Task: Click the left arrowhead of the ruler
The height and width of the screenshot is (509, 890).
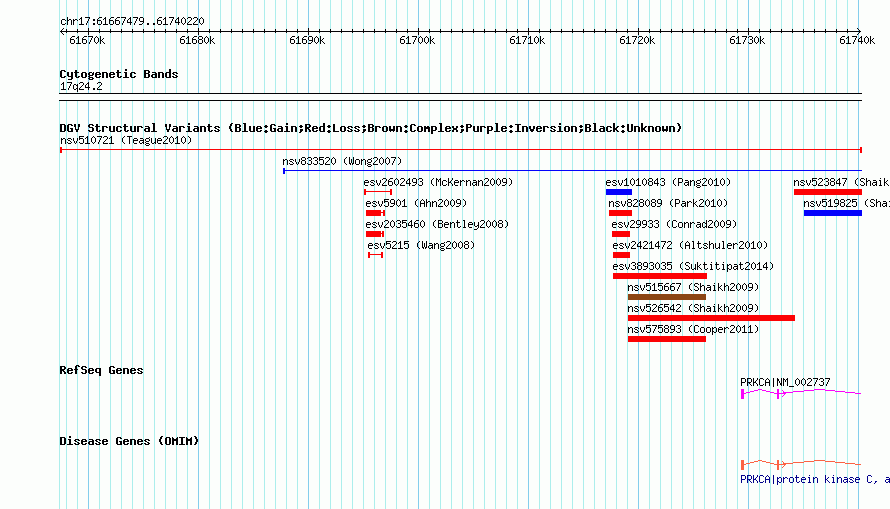Action: coord(62,32)
